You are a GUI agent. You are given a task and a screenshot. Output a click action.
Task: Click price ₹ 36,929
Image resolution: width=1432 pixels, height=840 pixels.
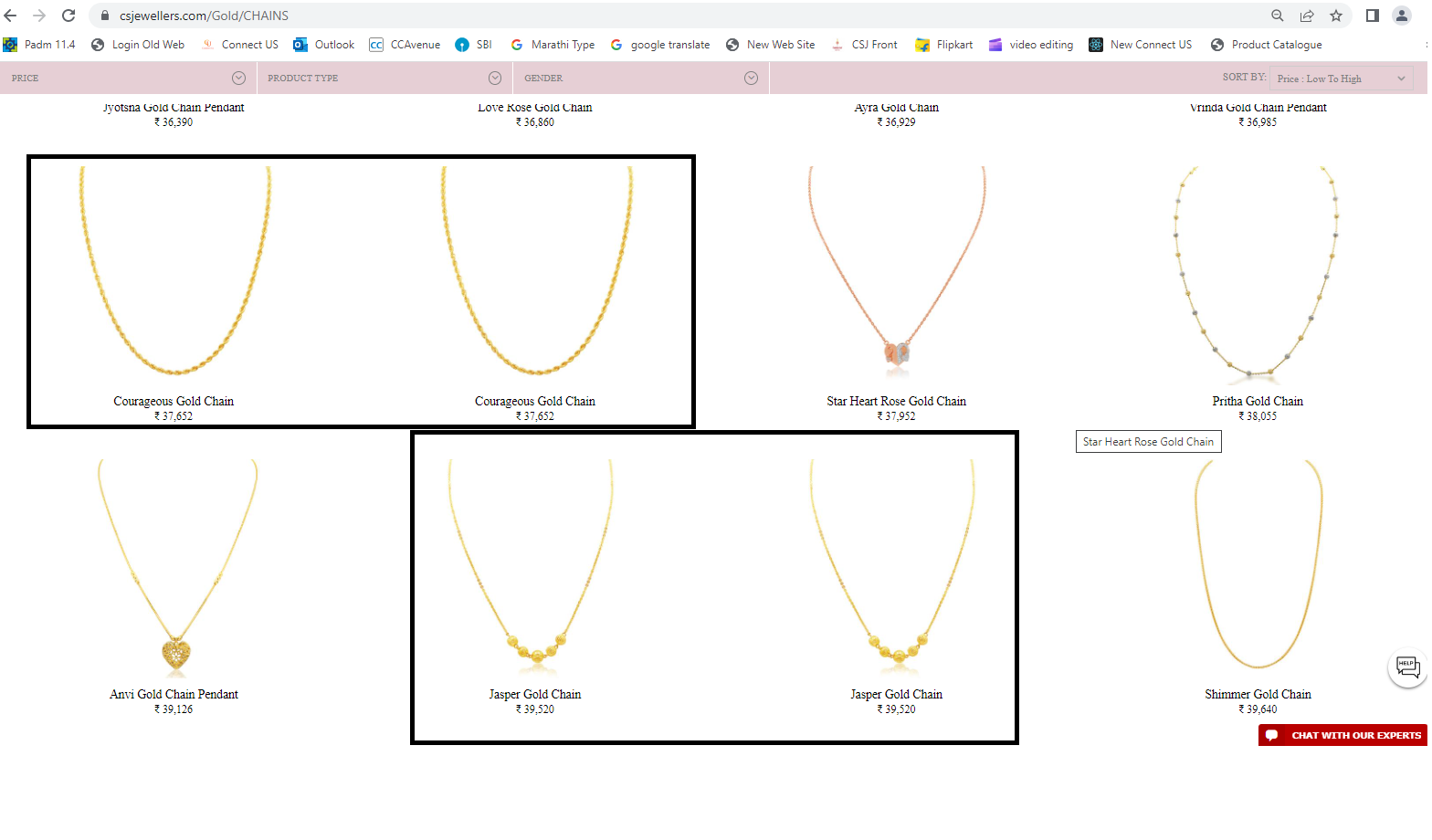click(897, 121)
